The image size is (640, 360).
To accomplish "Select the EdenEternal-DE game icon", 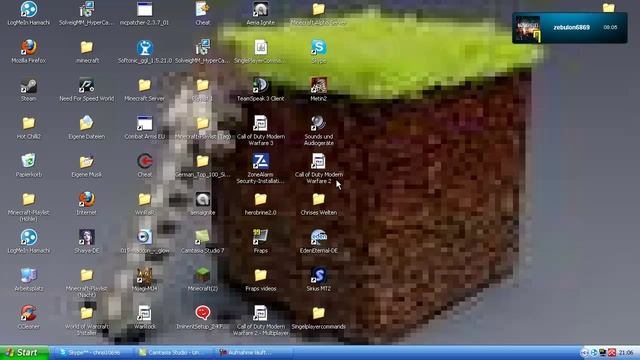I will (318, 237).
